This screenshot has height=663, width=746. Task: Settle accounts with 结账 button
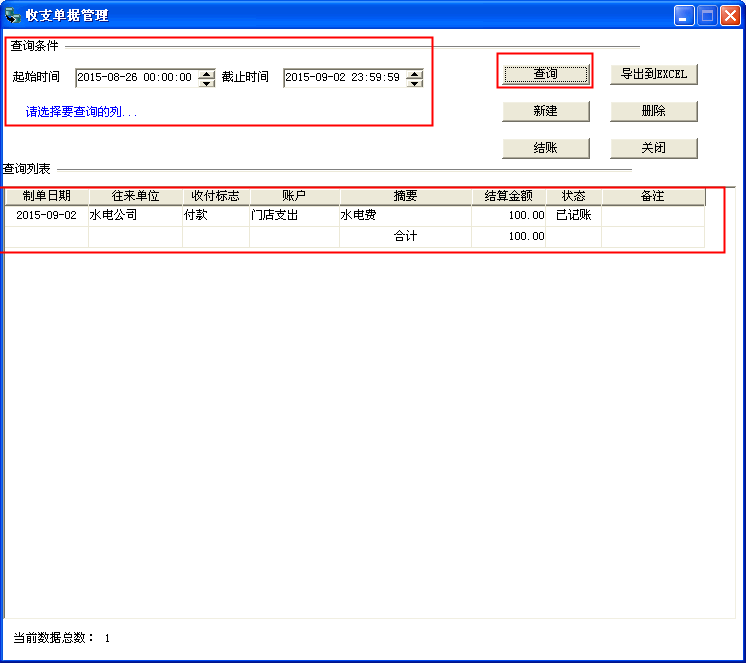point(545,148)
